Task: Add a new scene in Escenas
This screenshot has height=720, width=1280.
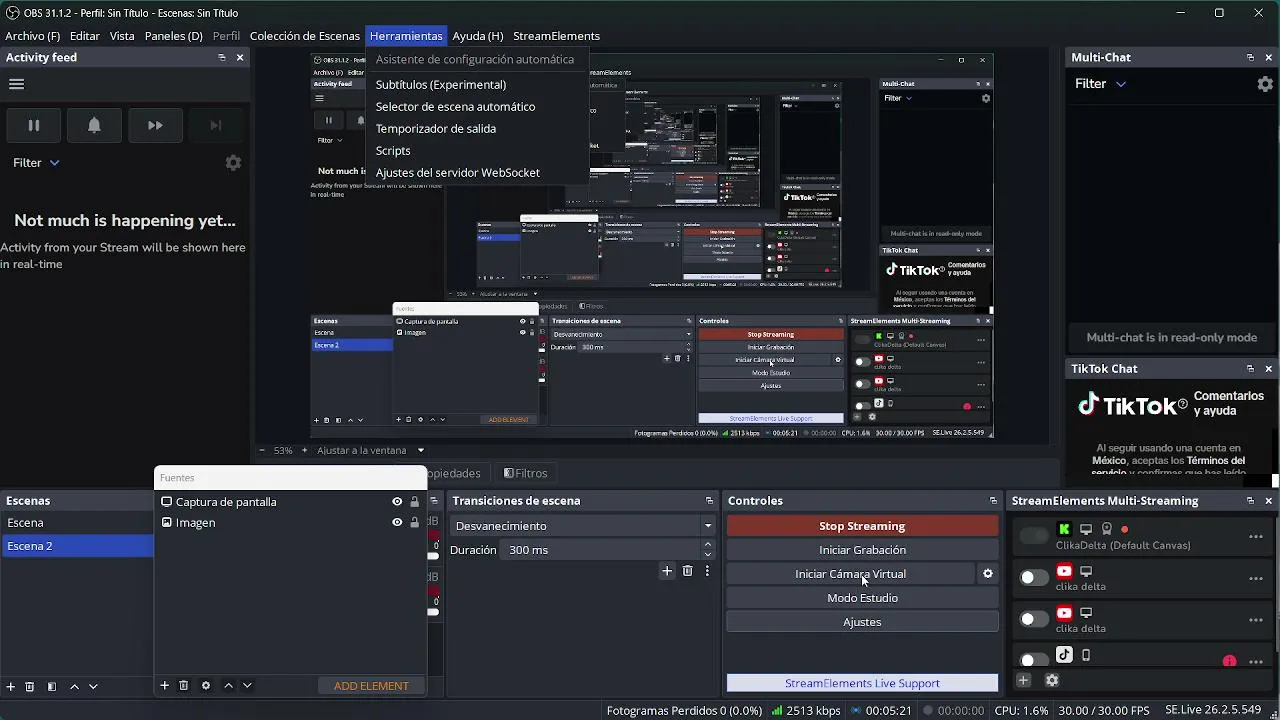Action: (x=11, y=686)
